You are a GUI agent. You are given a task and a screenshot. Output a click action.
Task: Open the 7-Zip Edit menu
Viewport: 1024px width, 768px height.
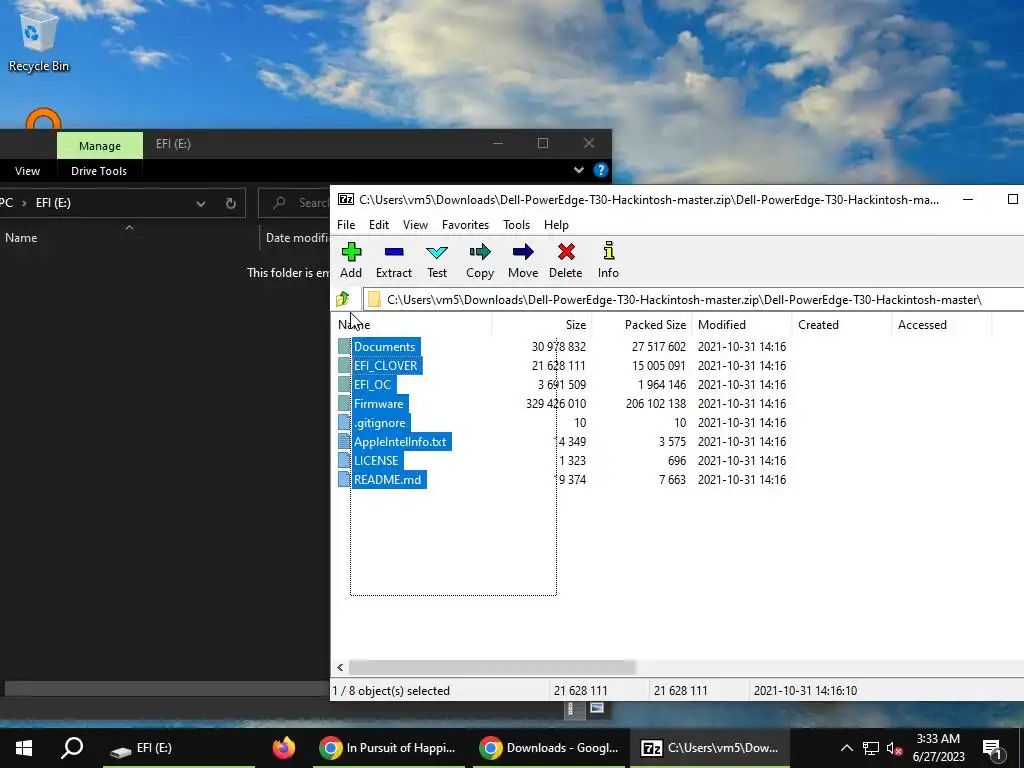tap(379, 225)
